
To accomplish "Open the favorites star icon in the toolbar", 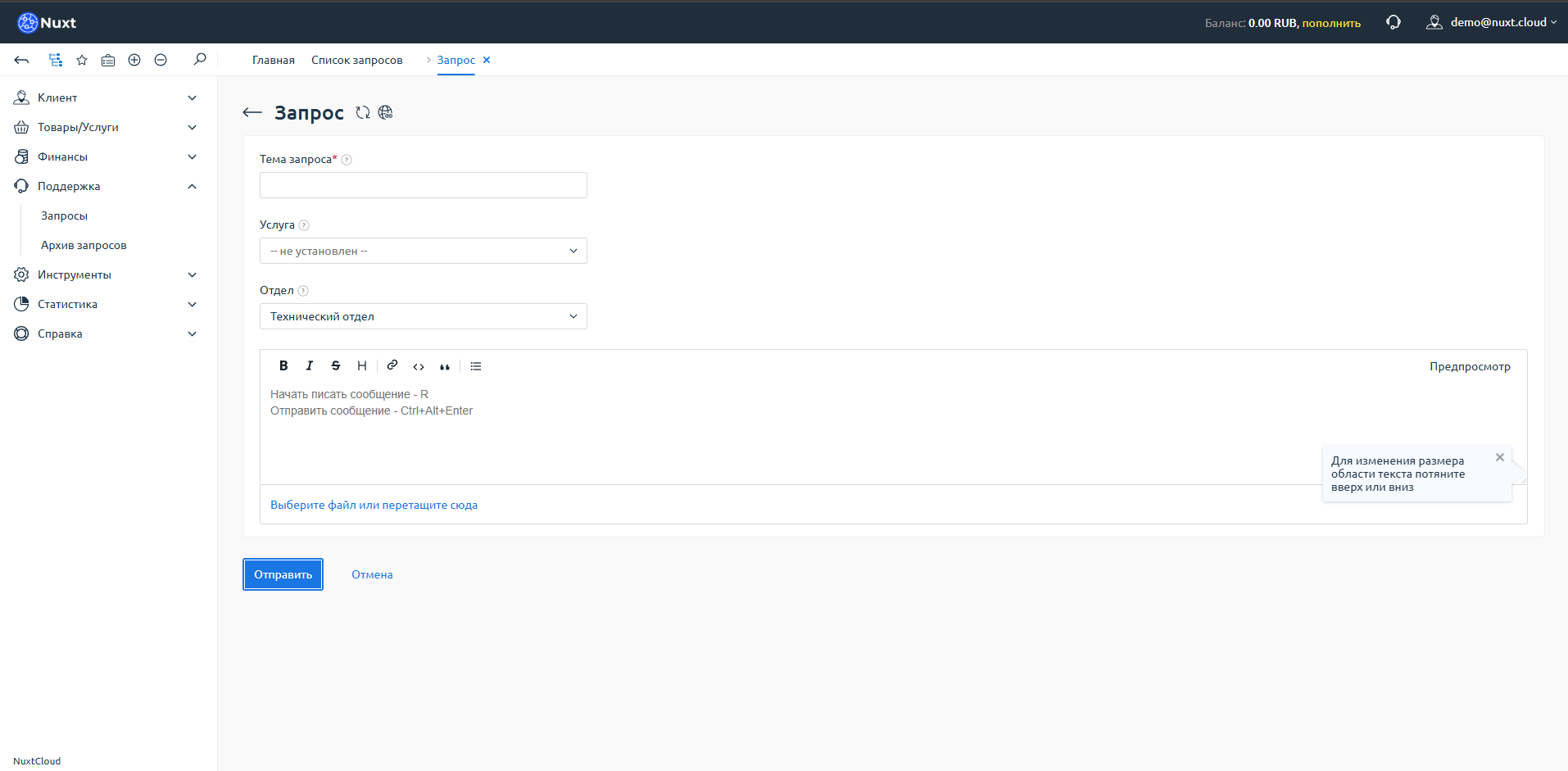I will pos(81,59).
